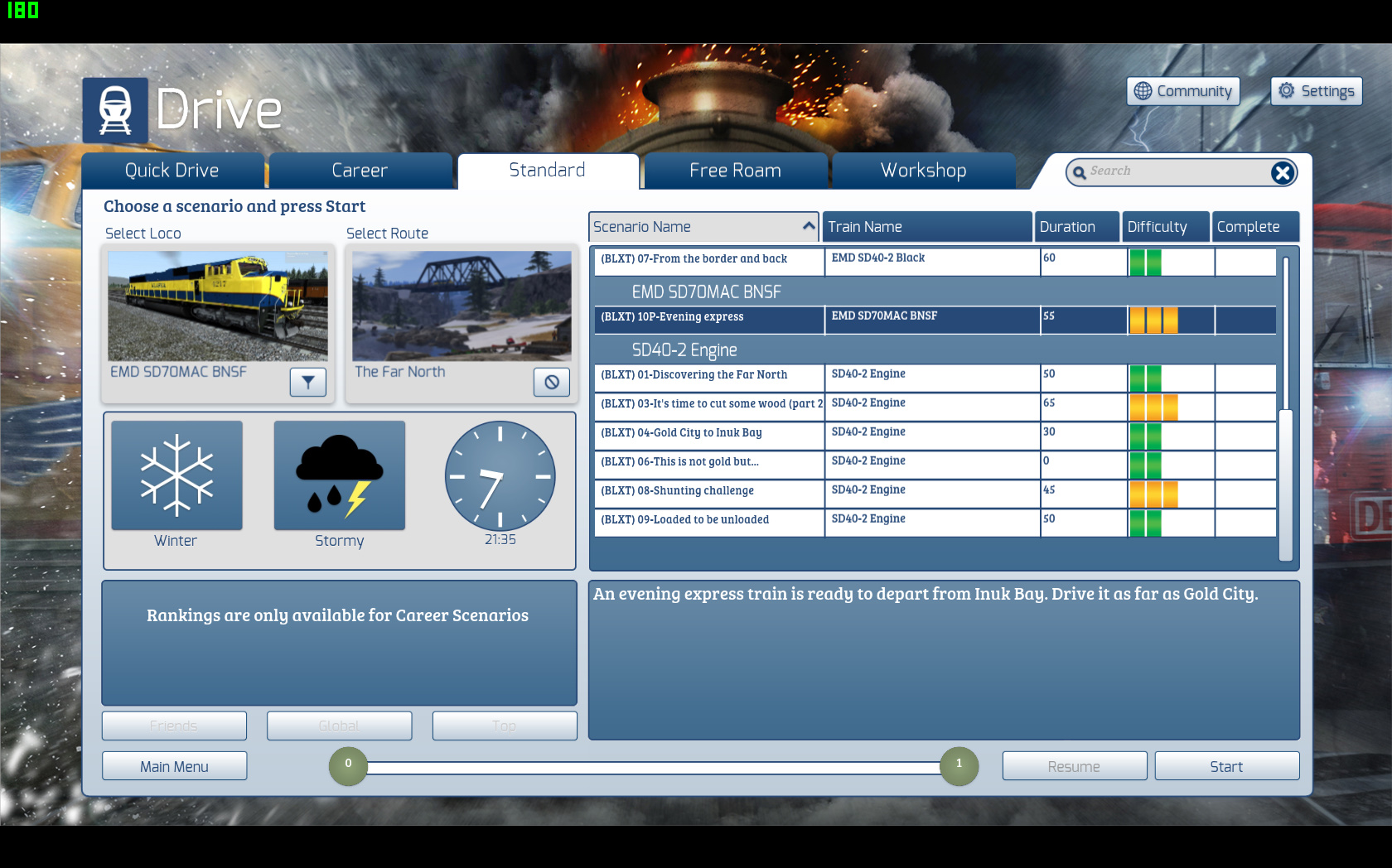Image resolution: width=1392 pixels, height=868 pixels.
Task: Select scenario 07-From the border and back
Action: 935,262
